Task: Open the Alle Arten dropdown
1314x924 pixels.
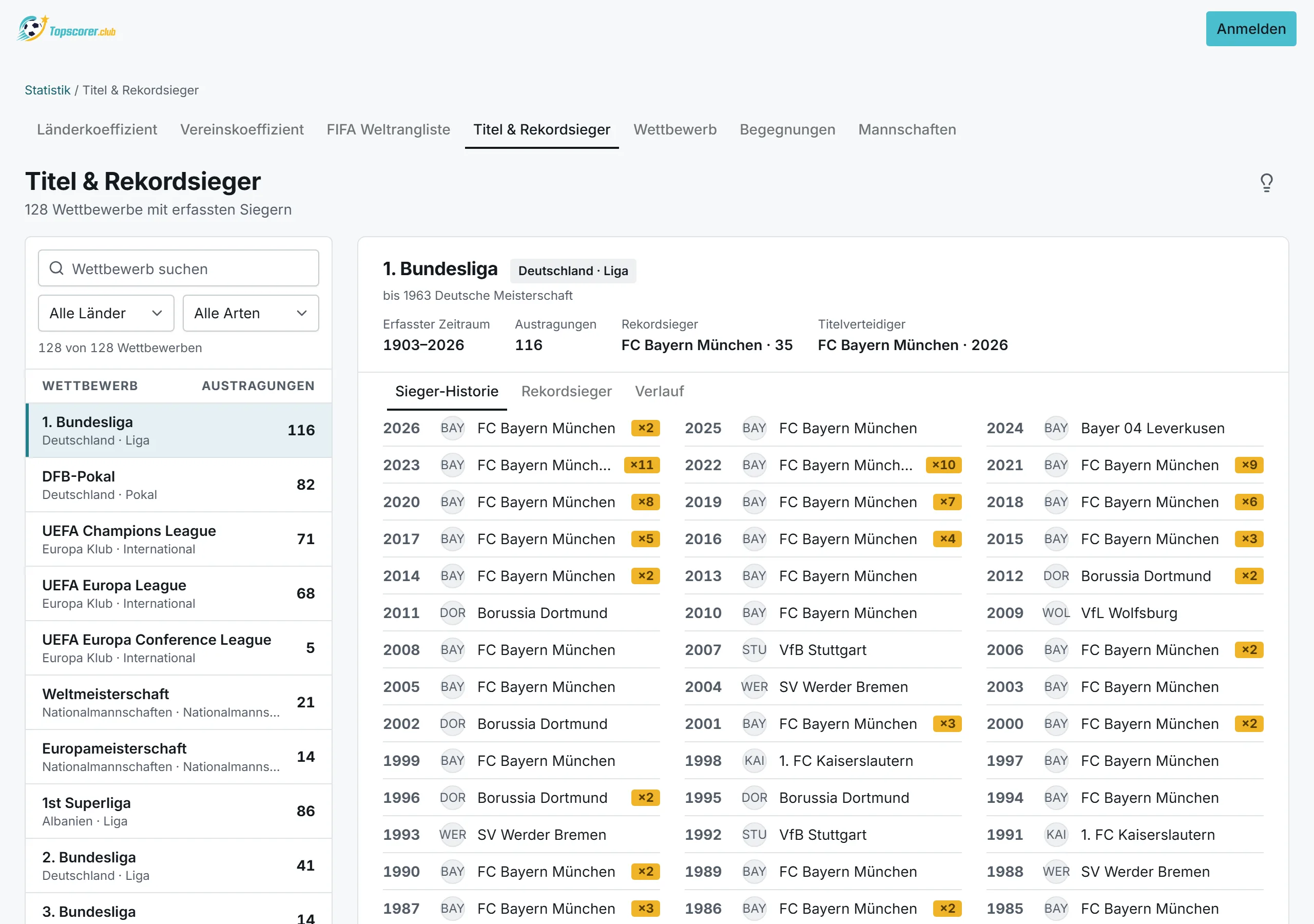Action: coord(250,313)
